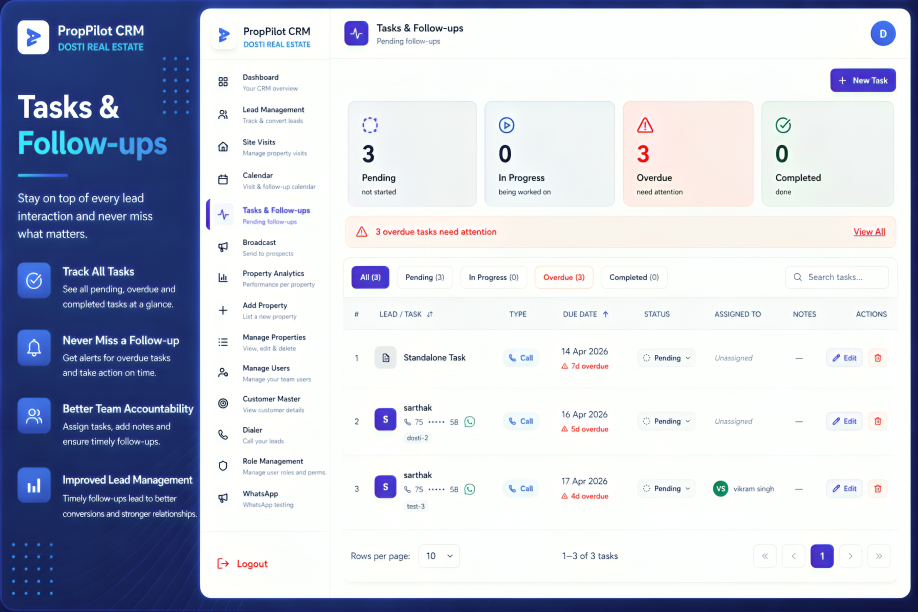Screen dimensions: 918x612
Task: Delete the Standalone Task row
Action: (x=878, y=358)
